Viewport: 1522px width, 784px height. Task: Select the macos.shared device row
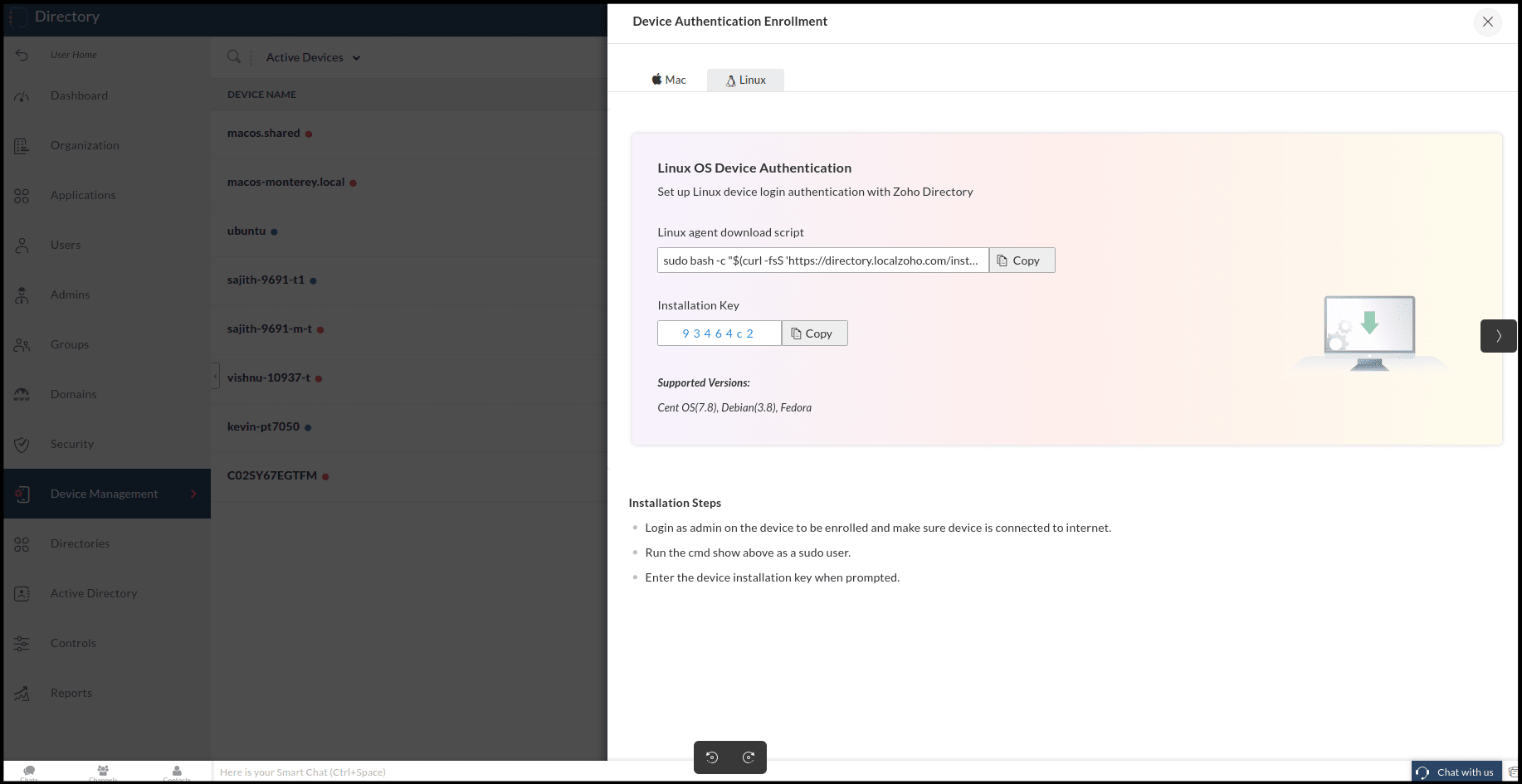pyautogui.click(x=409, y=134)
